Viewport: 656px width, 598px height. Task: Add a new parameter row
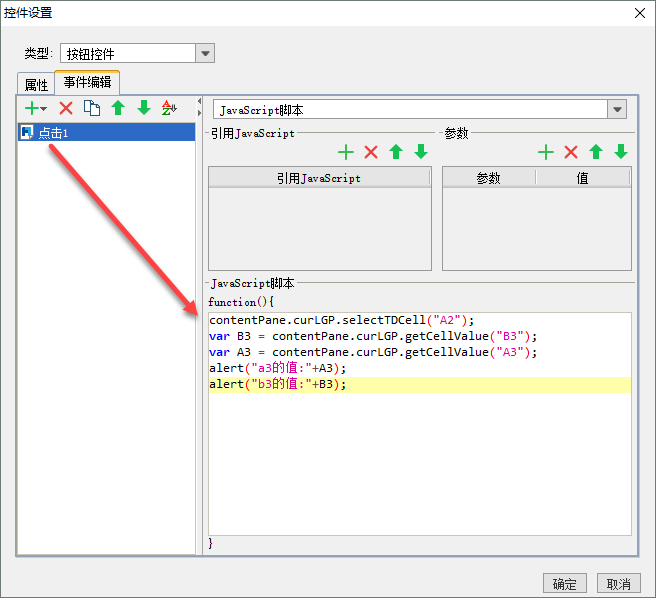546,152
